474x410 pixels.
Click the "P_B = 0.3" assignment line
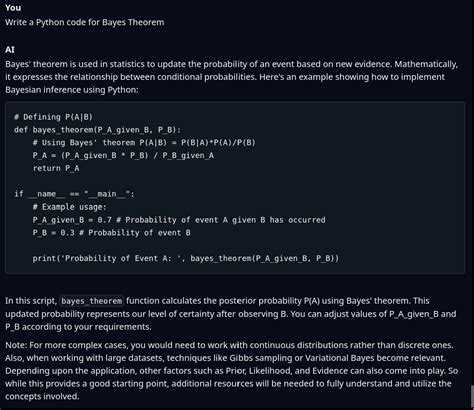pyautogui.click(x=111, y=233)
